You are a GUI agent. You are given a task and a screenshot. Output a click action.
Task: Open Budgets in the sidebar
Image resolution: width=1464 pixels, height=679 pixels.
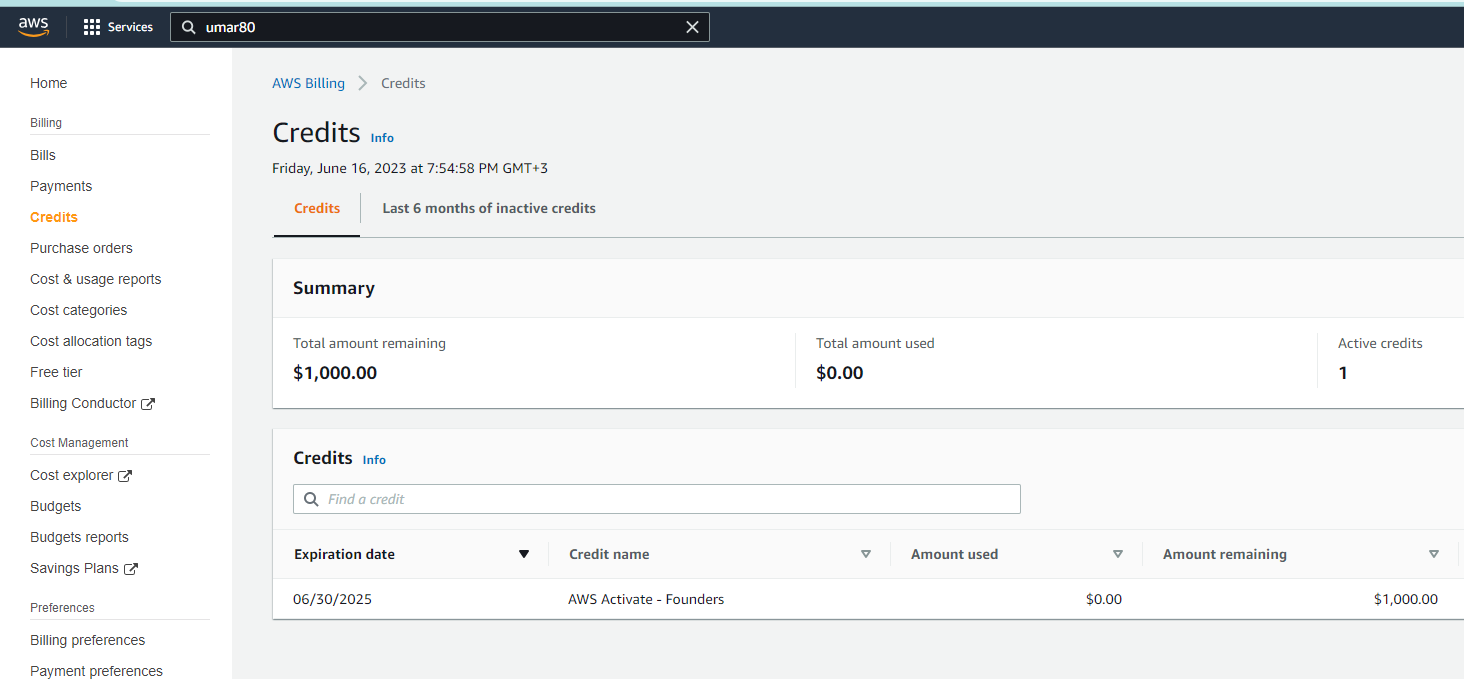pyautogui.click(x=56, y=506)
